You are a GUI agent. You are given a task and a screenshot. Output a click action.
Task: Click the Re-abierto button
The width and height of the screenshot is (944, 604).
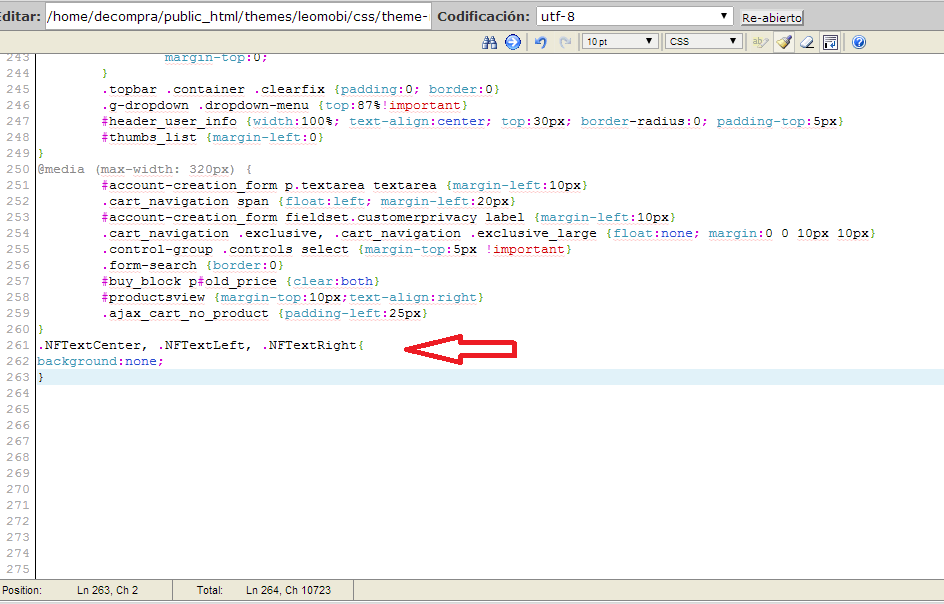click(x=772, y=18)
